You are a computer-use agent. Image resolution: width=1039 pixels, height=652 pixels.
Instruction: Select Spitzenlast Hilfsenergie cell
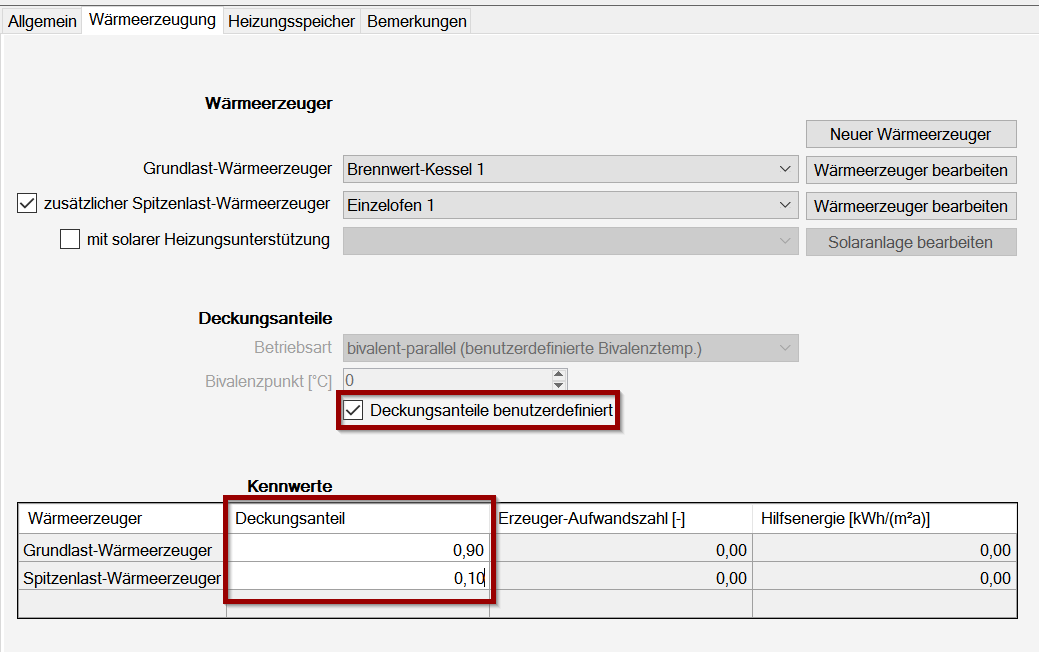coord(884,577)
